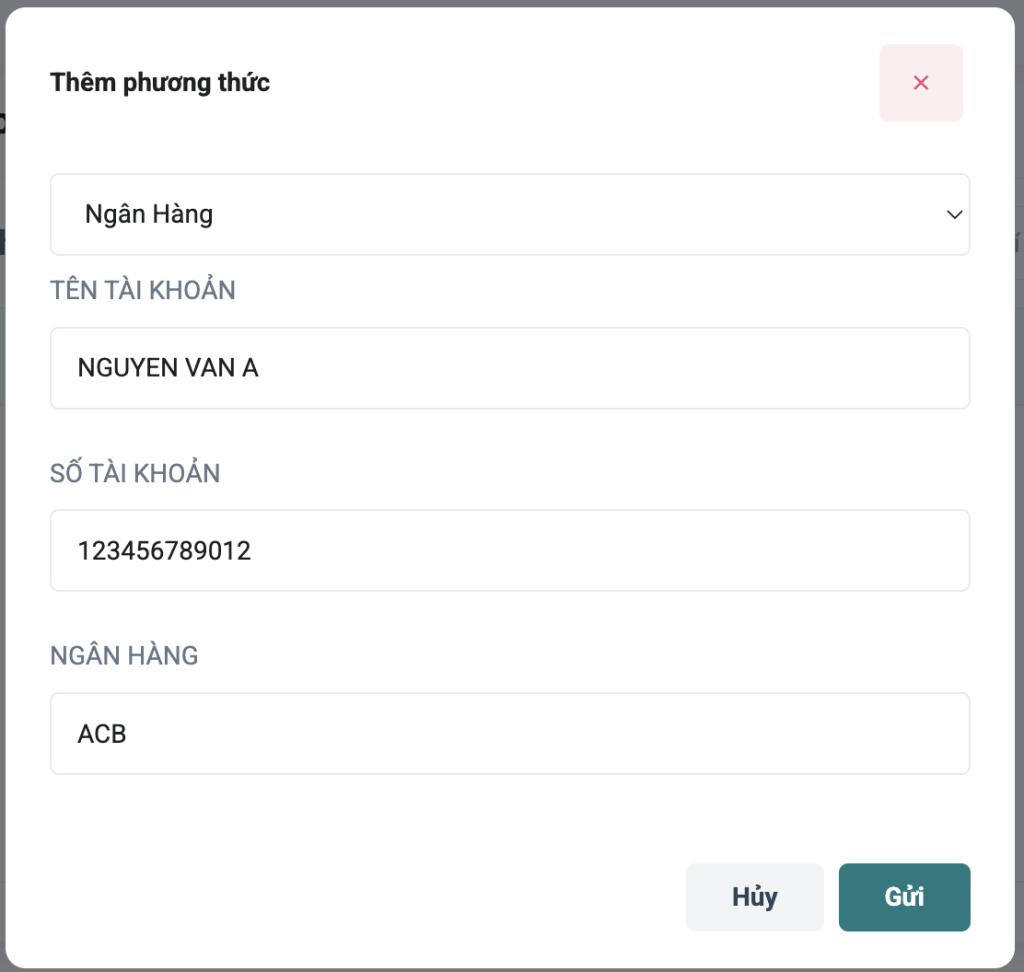Click the TÊN TÀI KHOẢN label

click(143, 291)
